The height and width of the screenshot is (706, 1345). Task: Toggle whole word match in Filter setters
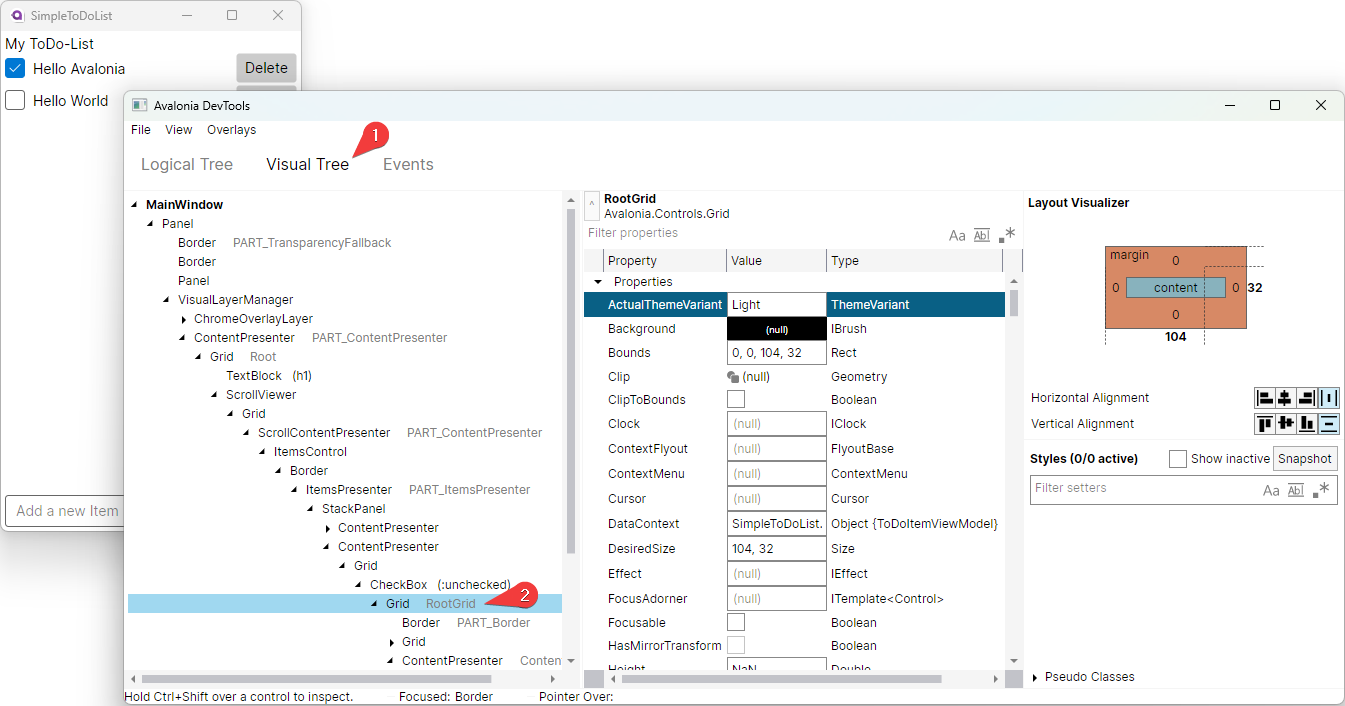coord(1295,490)
